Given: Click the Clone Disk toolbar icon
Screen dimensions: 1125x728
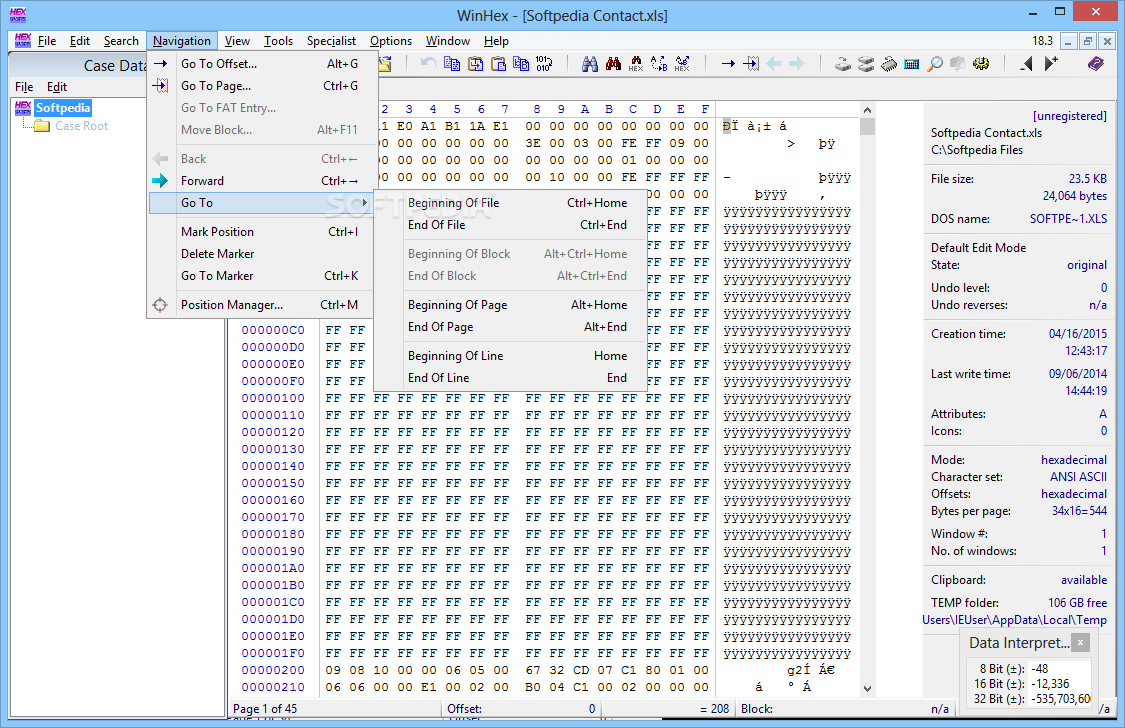Looking at the screenshot, I should (866, 64).
